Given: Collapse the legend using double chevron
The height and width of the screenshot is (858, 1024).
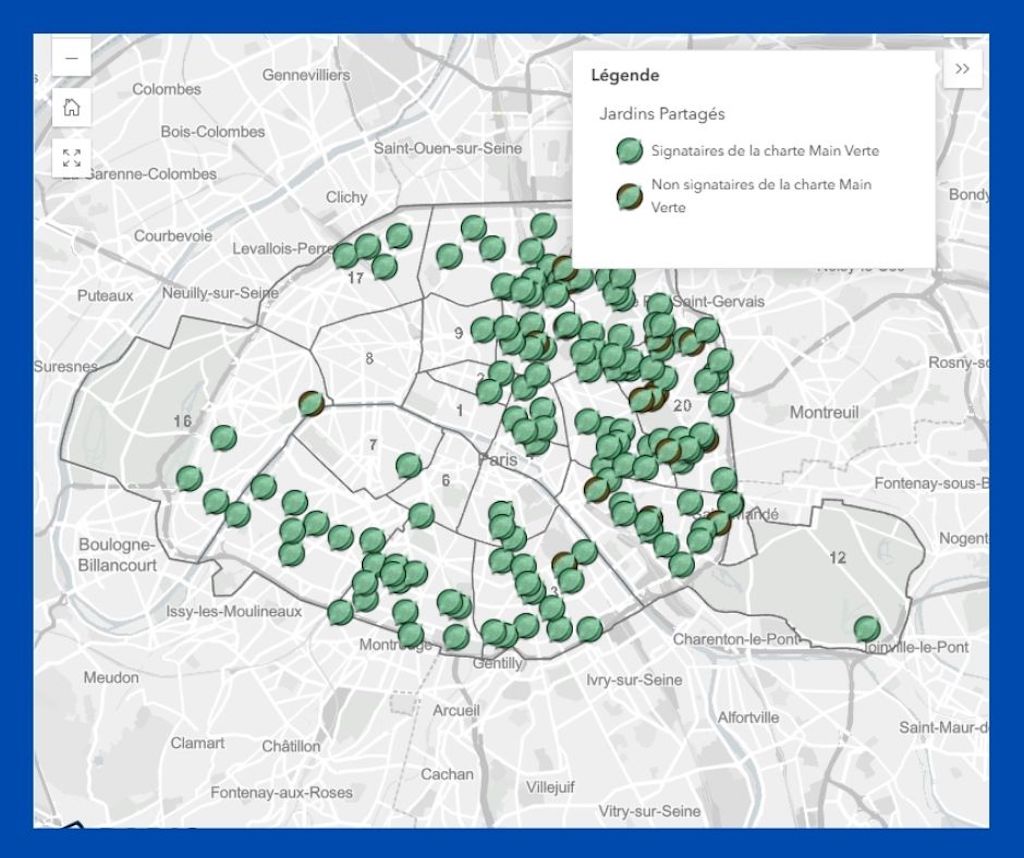Looking at the screenshot, I should (x=962, y=69).
